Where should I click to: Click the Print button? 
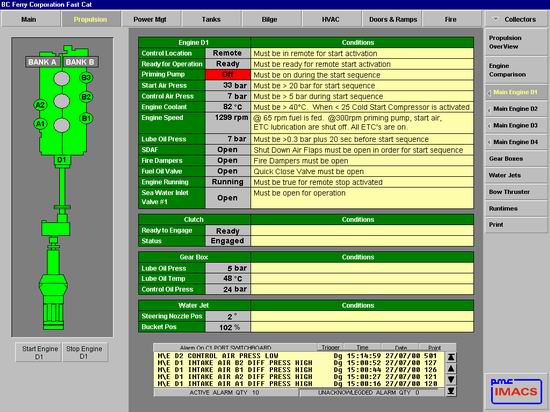(516, 224)
